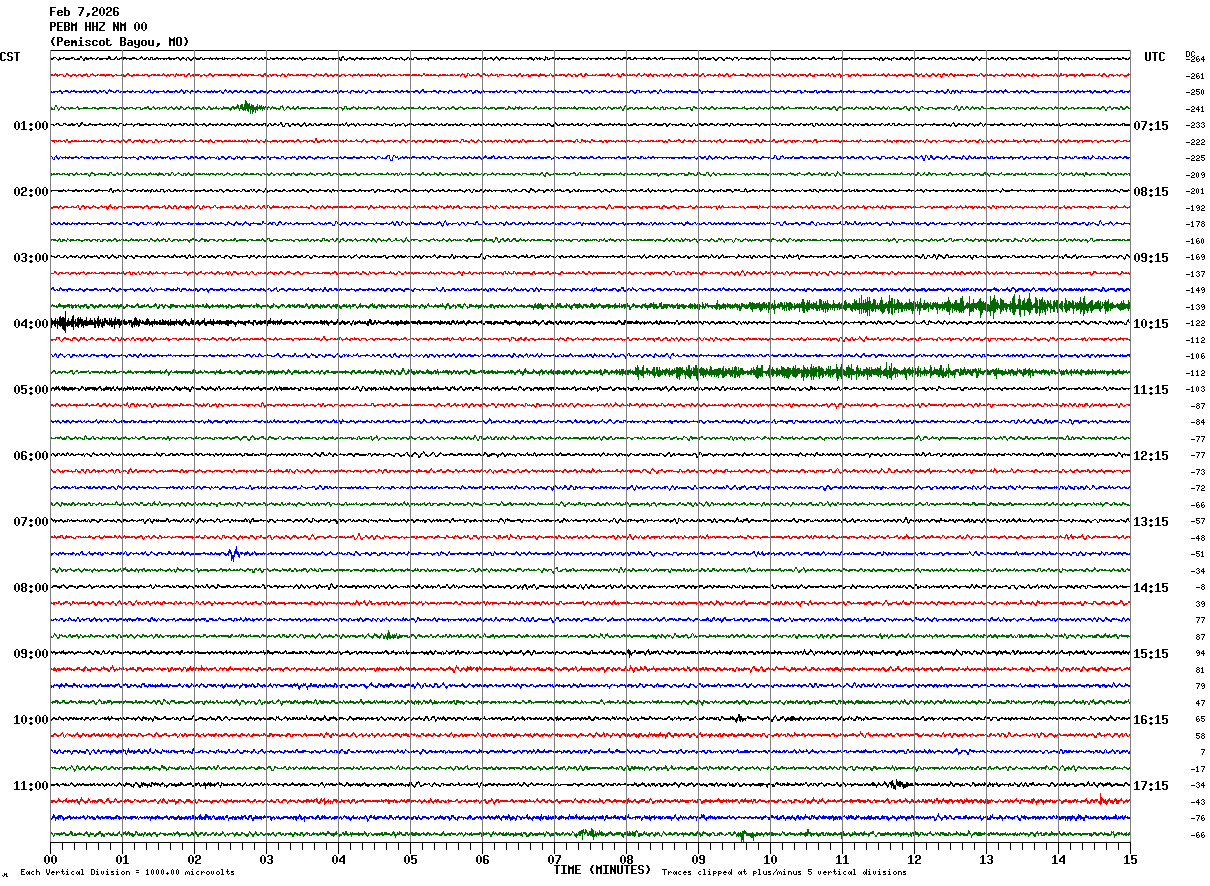Click the blue spike on the 07:30 trace
Viewport: 1210px width, 886px height.
coord(234,554)
